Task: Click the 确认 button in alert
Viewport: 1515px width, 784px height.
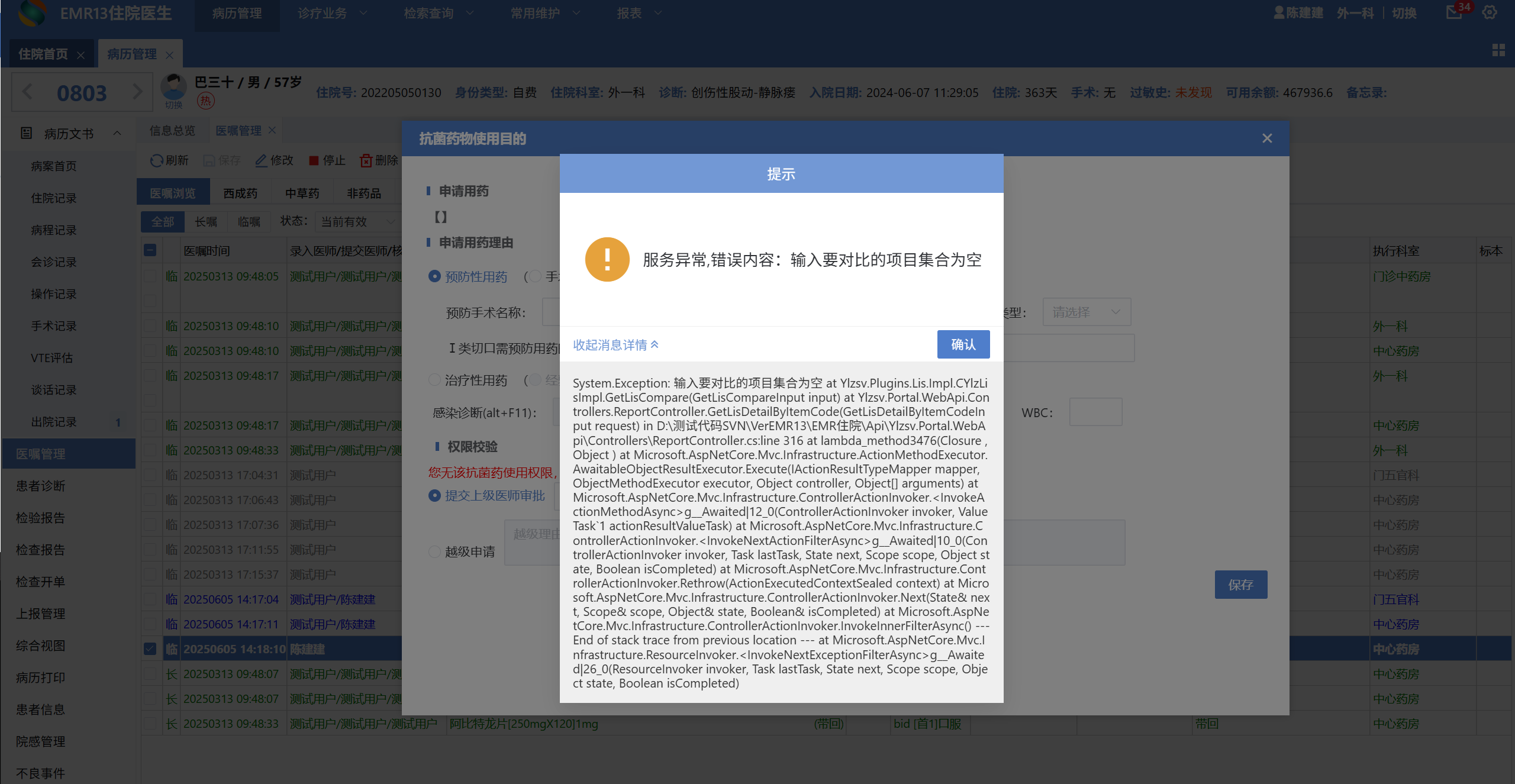Action: tap(963, 344)
